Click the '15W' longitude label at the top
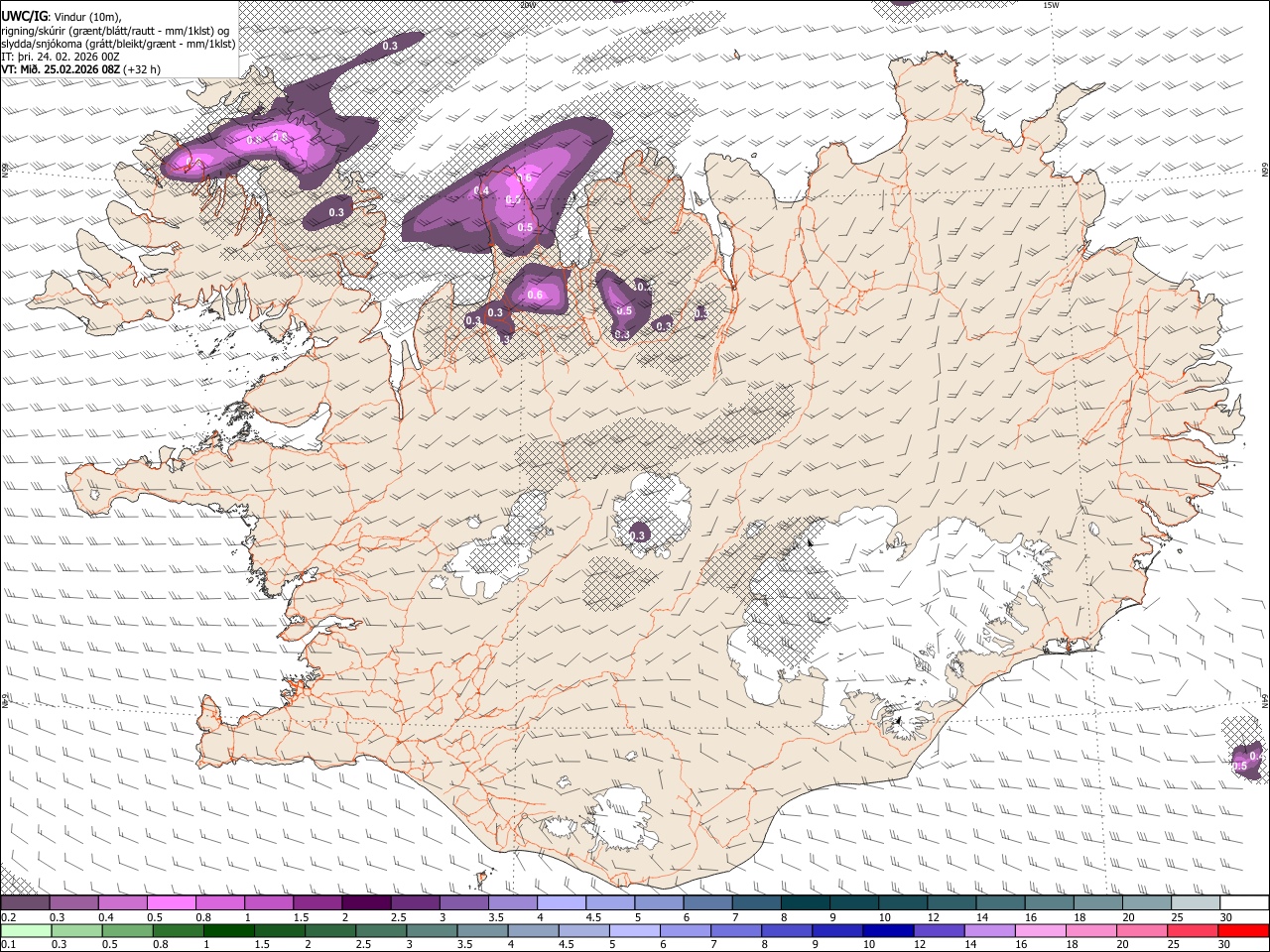Viewport: 1270px width, 952px height. pyautogui.click(x=1051, y=5)
